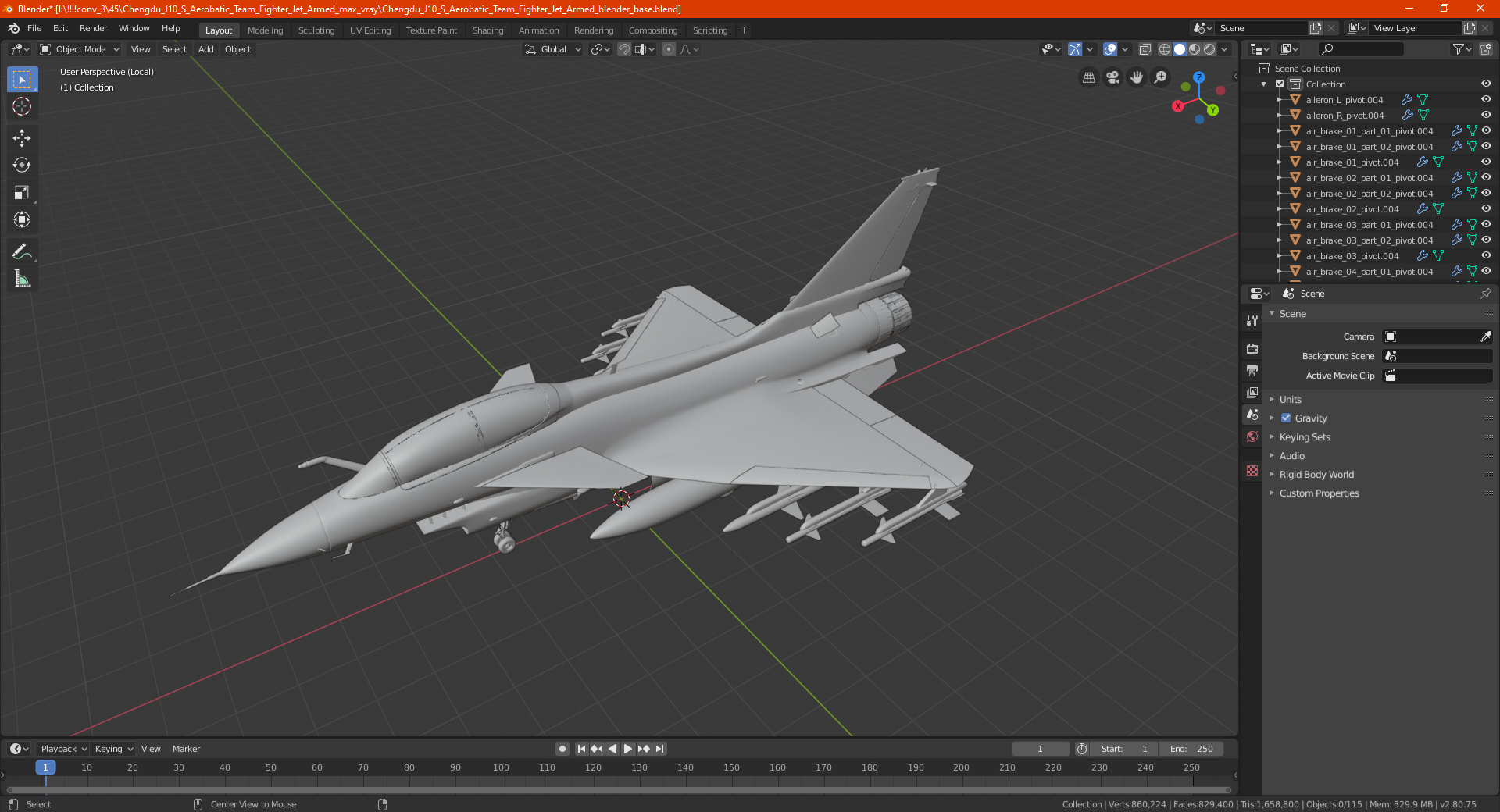The image size is (1500, 812).
Task: Click the End frame field 250
Action: 1191,749
